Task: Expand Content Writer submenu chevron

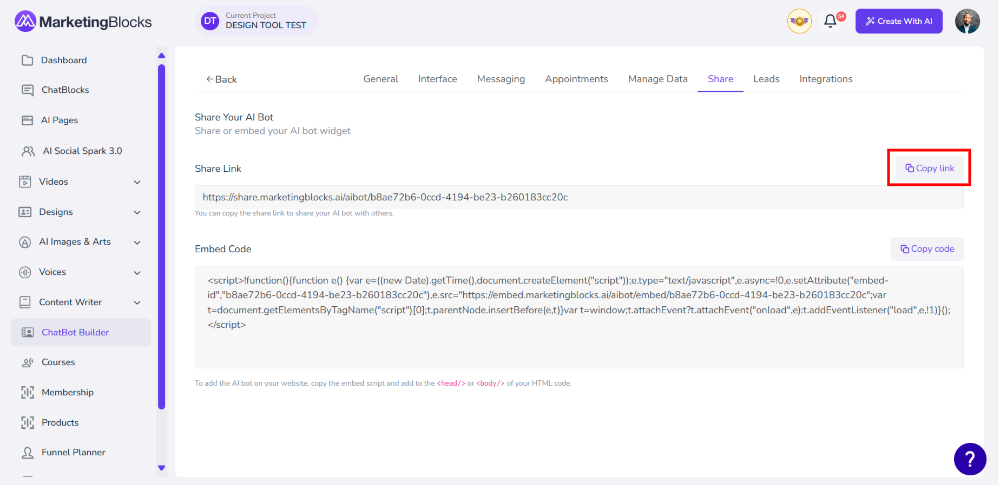Action: [137, 302]
